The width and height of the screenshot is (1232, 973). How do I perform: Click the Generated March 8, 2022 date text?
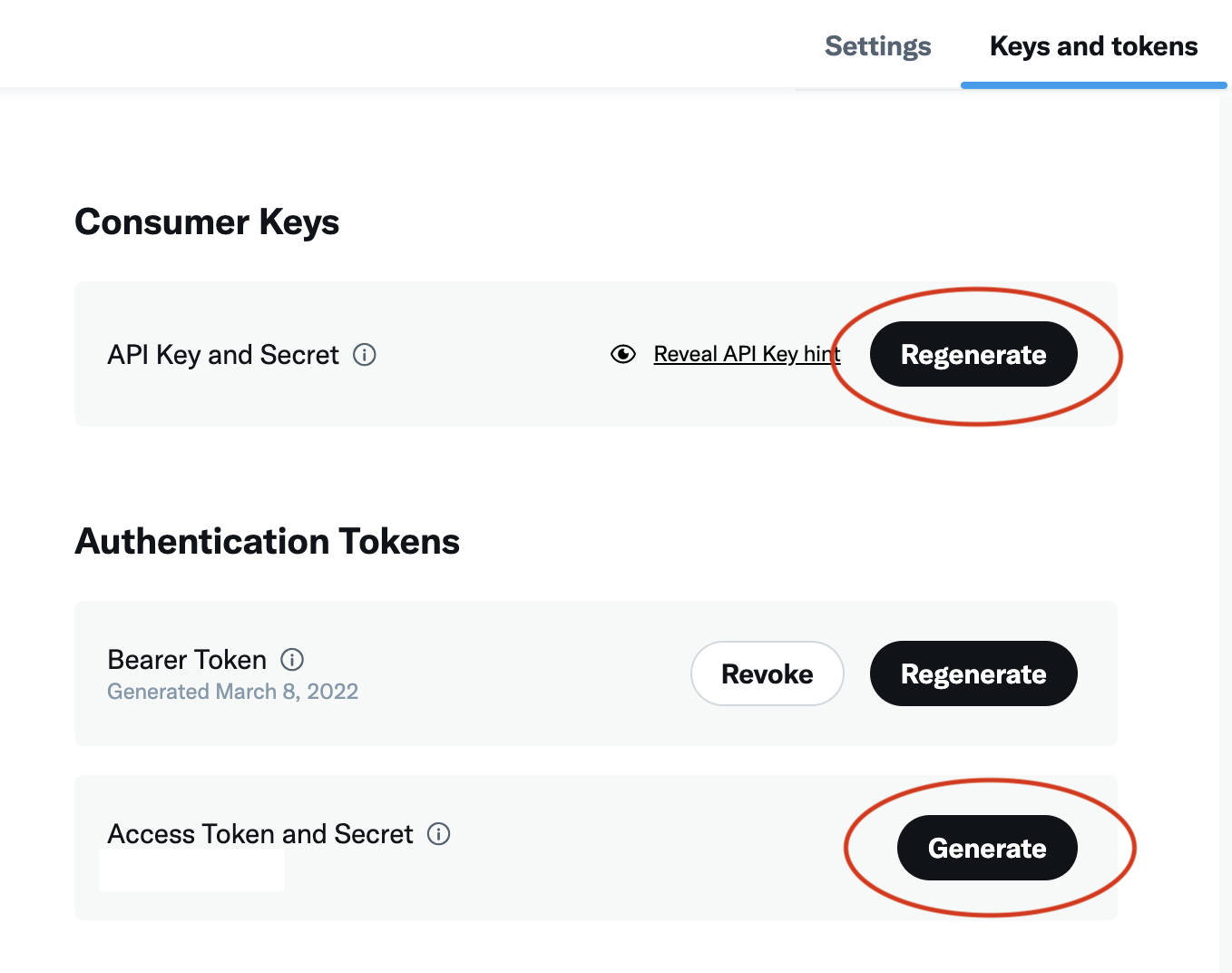(x=232, y=692)
